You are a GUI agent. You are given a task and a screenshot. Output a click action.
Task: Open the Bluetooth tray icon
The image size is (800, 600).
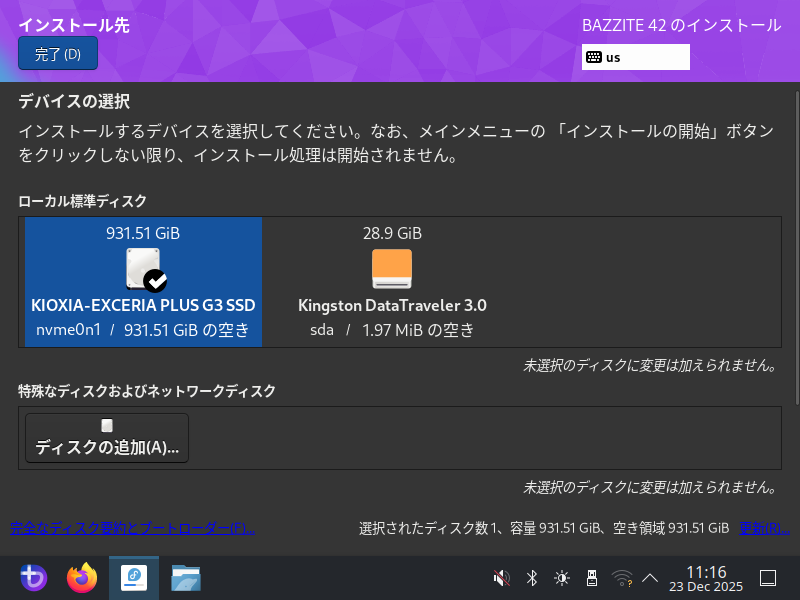point(532,578)
